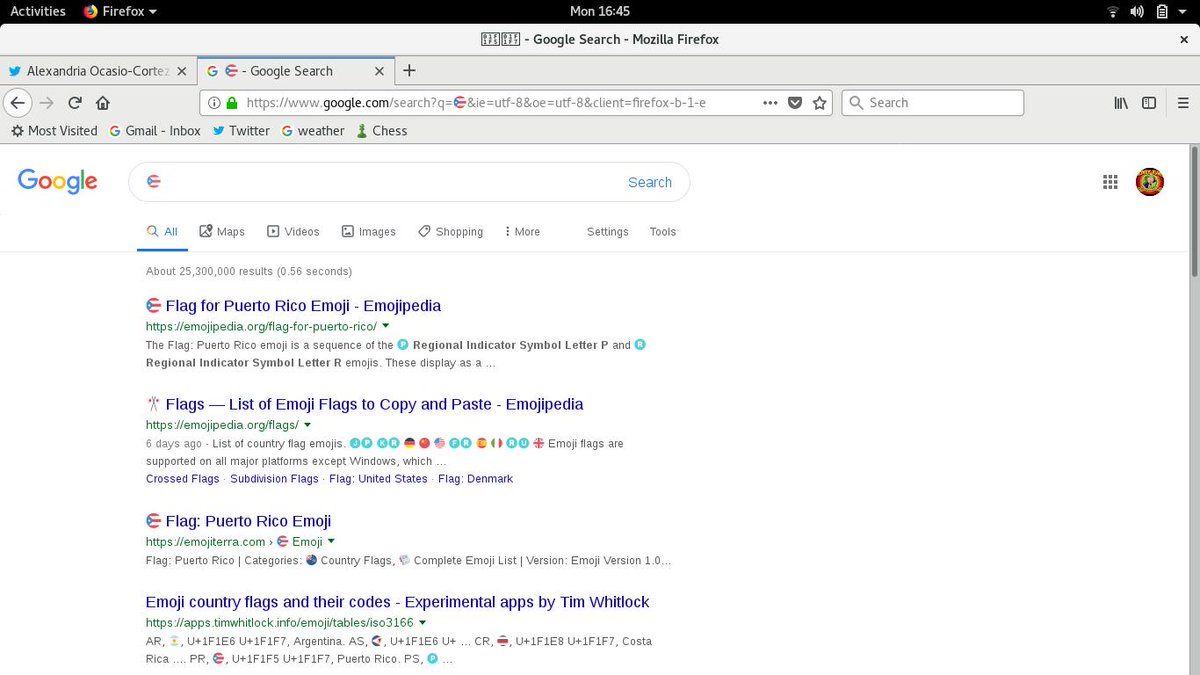1200x675 pixels.
Task: Click the blue Search button
Action: point(650,182)
